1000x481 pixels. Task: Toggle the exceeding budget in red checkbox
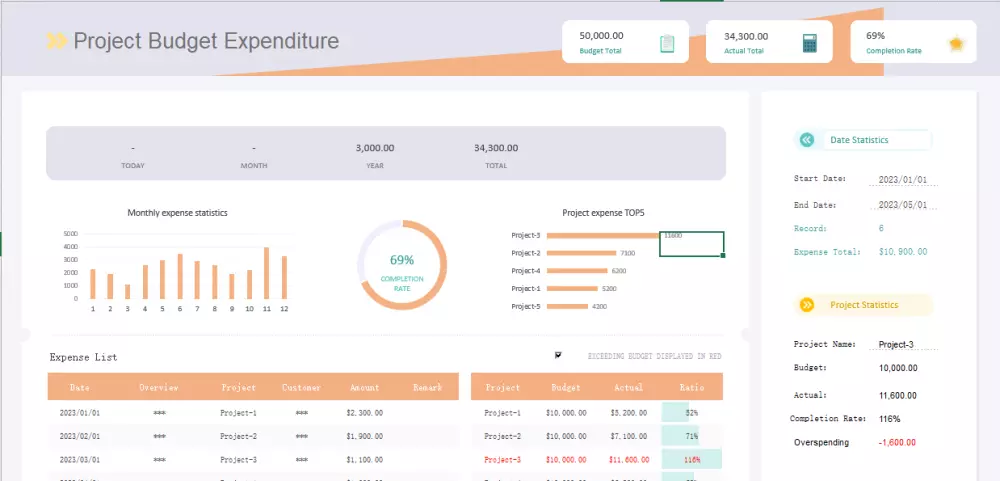pyautogui.click(x=559, y=355)
